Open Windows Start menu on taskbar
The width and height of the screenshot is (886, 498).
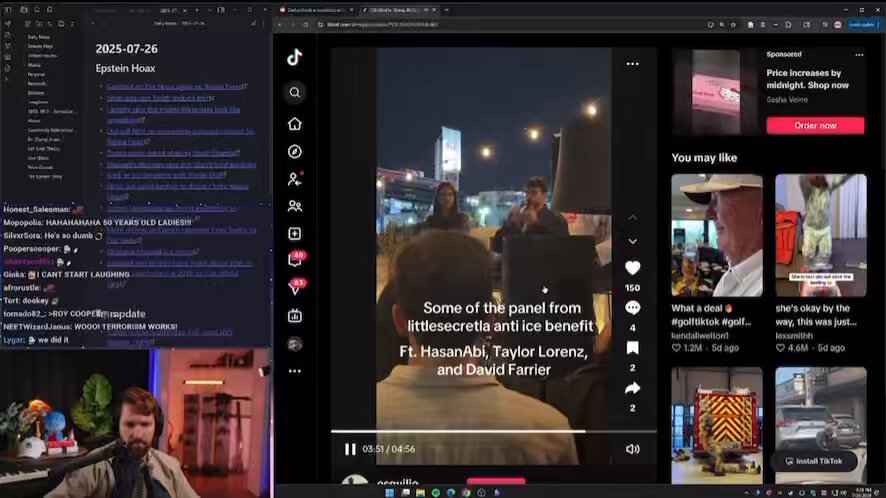coord(389,493)
